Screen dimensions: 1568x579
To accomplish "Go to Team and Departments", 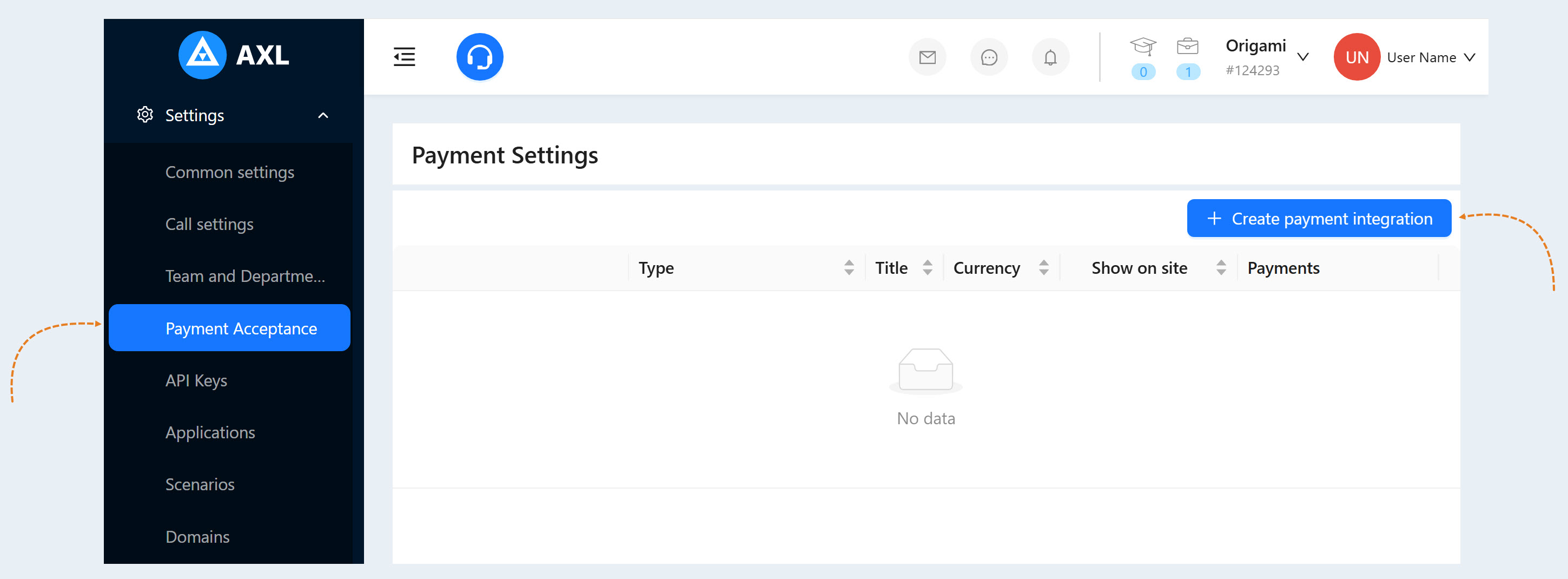I will 246,276.
